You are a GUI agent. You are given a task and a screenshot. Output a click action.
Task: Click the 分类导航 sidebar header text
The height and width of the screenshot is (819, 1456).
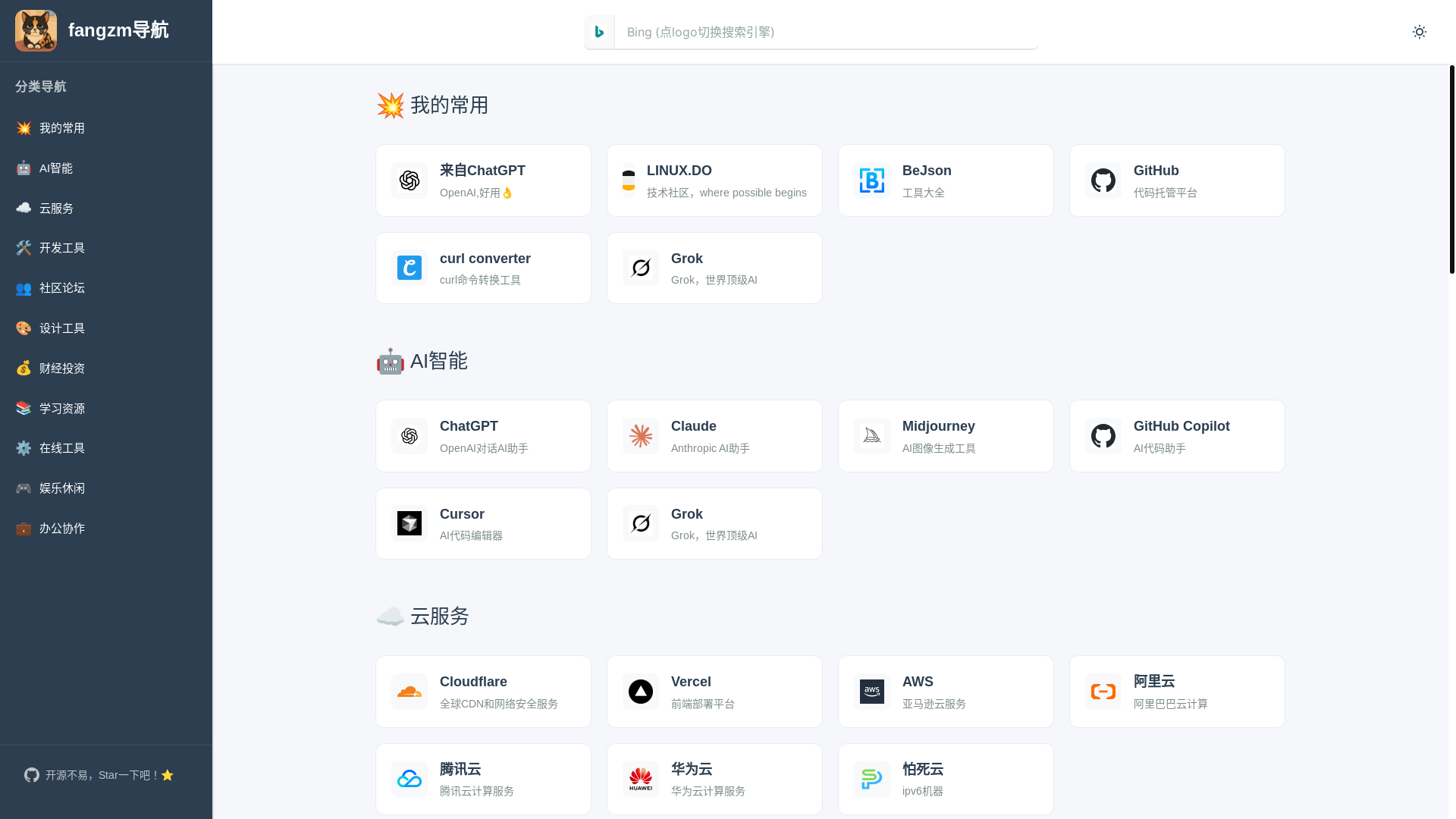pyautogui.click(x=41, y=86)
